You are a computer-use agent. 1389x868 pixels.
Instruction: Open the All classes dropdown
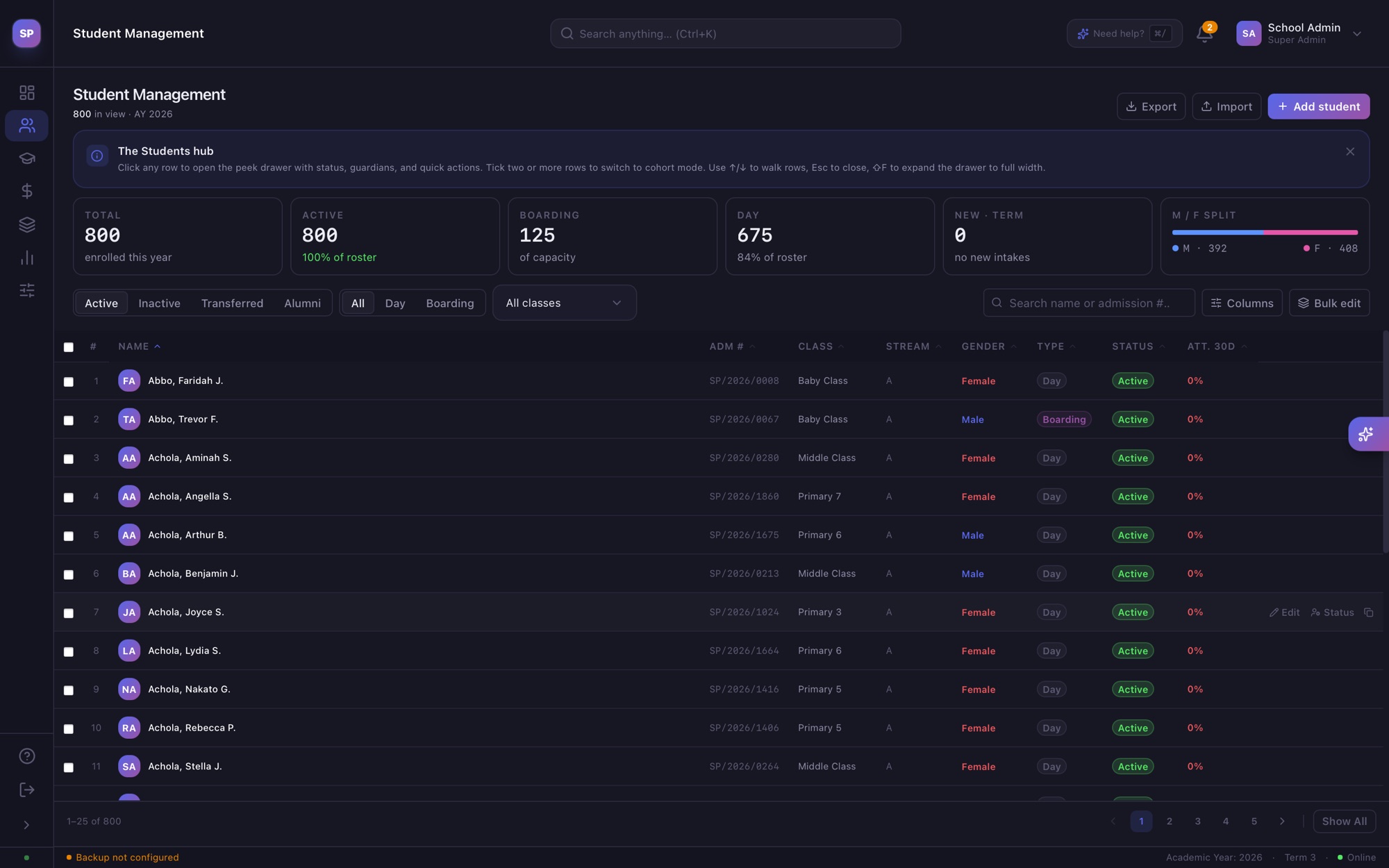point(564,303)
